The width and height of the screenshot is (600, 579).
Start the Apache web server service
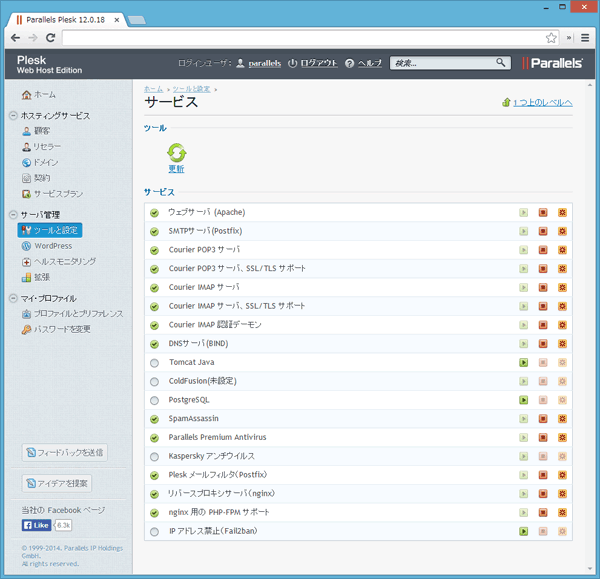[523, 212]
